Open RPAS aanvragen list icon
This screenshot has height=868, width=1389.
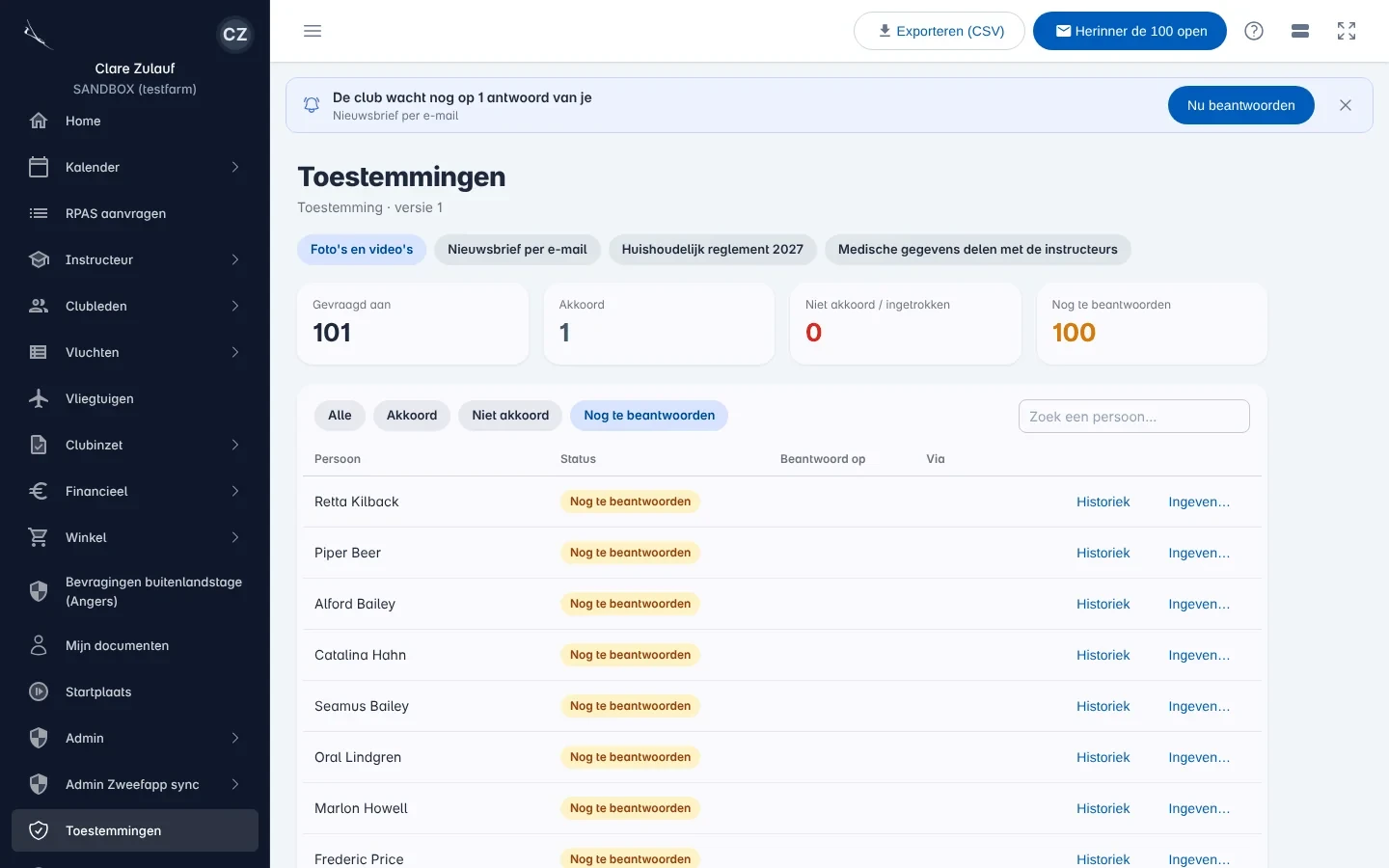pyautogui.click(x=39, y=213)
